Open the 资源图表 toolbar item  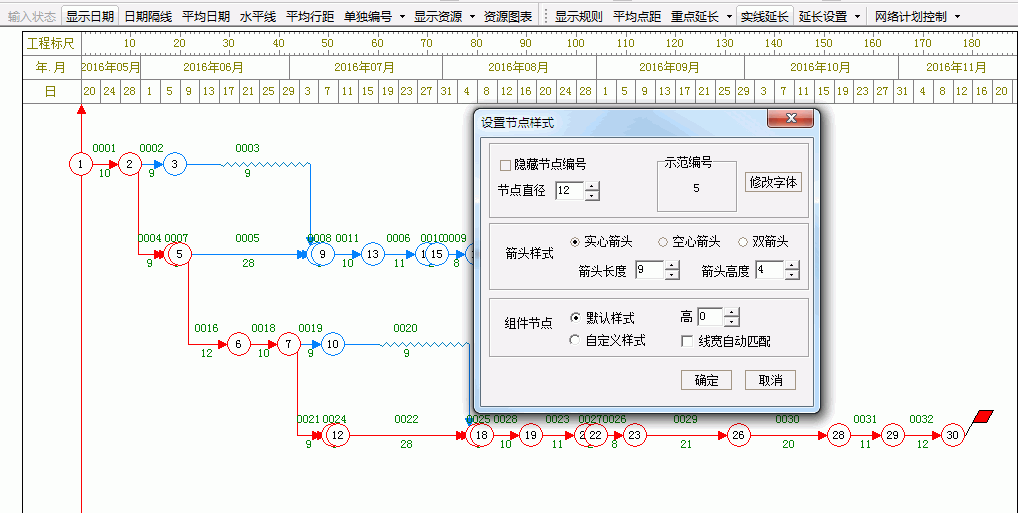[x=508, y=16]
